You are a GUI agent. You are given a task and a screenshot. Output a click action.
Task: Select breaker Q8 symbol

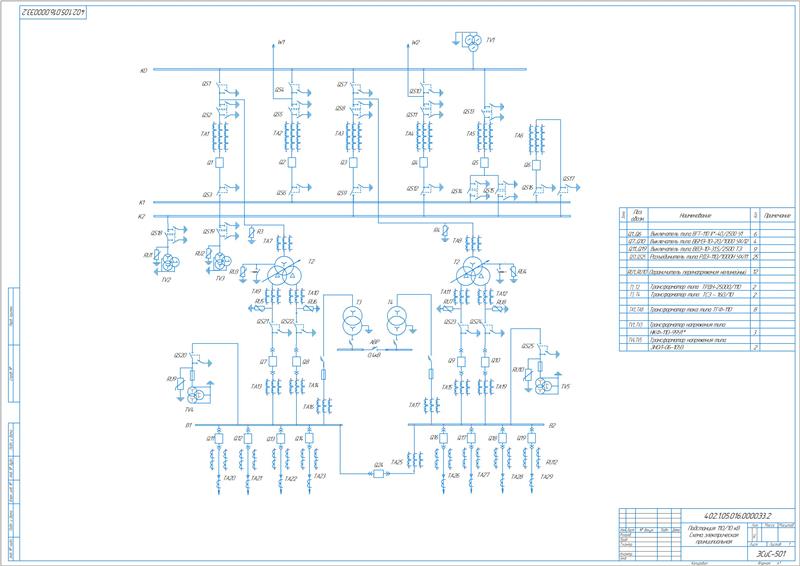click(296, 361)
